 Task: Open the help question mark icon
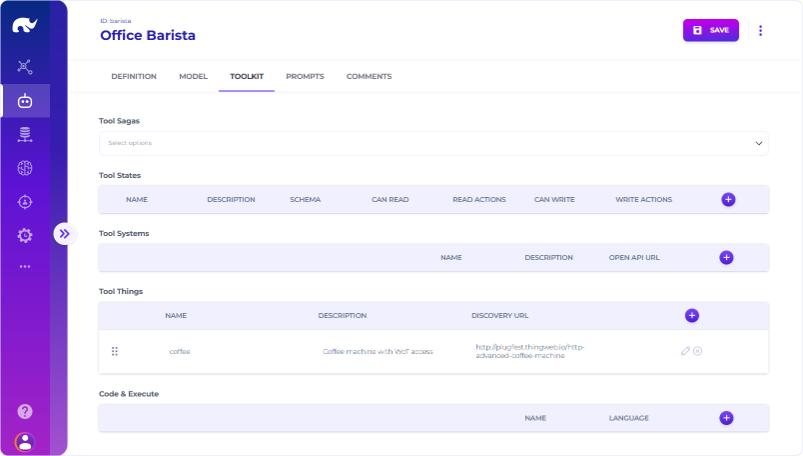25,411
